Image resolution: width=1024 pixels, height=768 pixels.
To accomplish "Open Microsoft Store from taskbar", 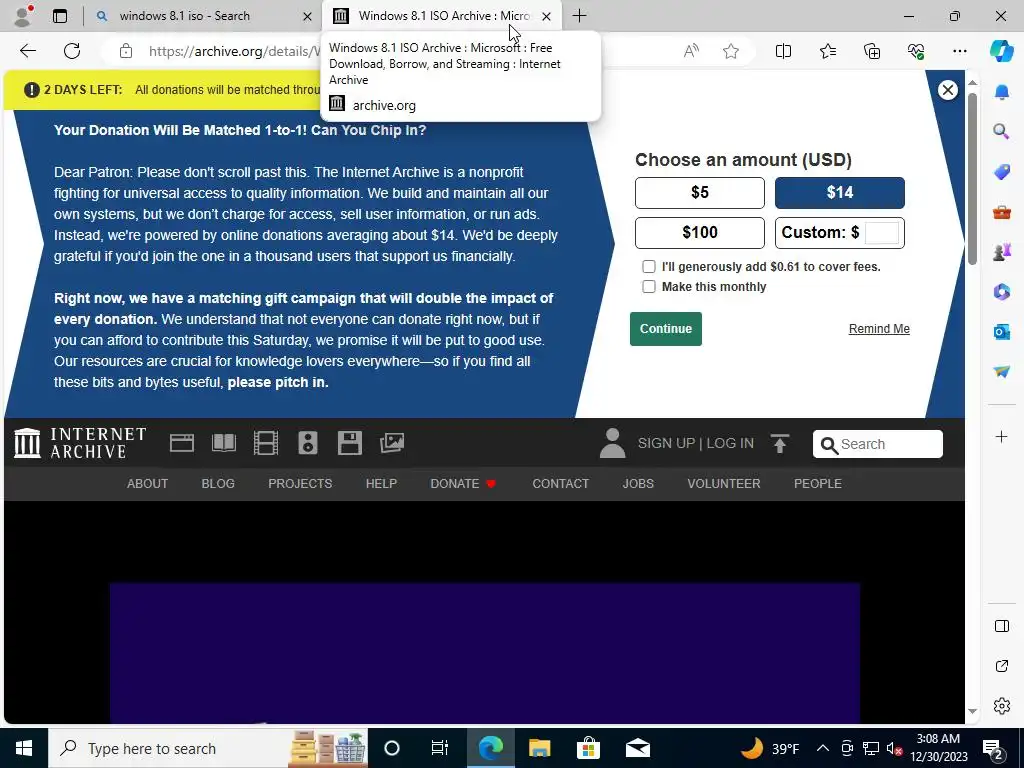I will [588, 748].
